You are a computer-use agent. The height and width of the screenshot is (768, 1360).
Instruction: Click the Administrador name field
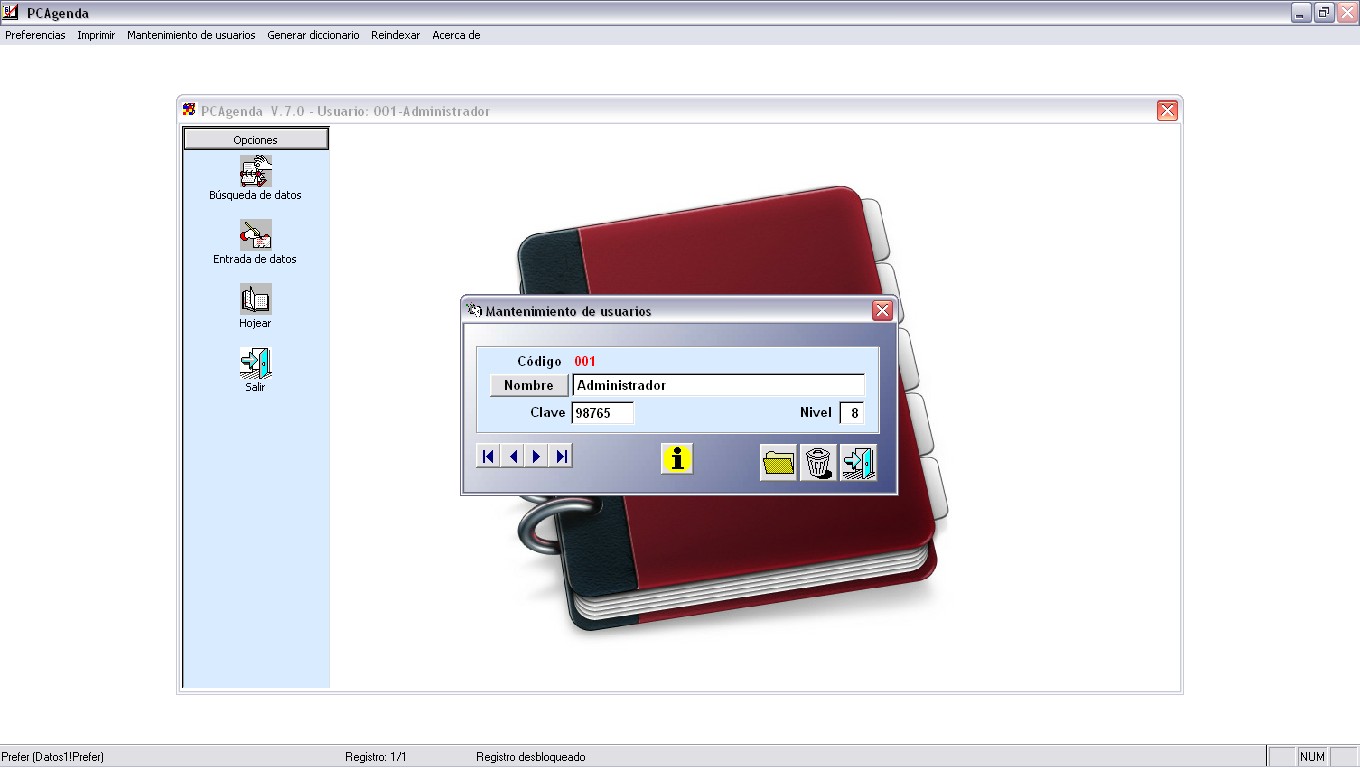click(x=718, y=385)
